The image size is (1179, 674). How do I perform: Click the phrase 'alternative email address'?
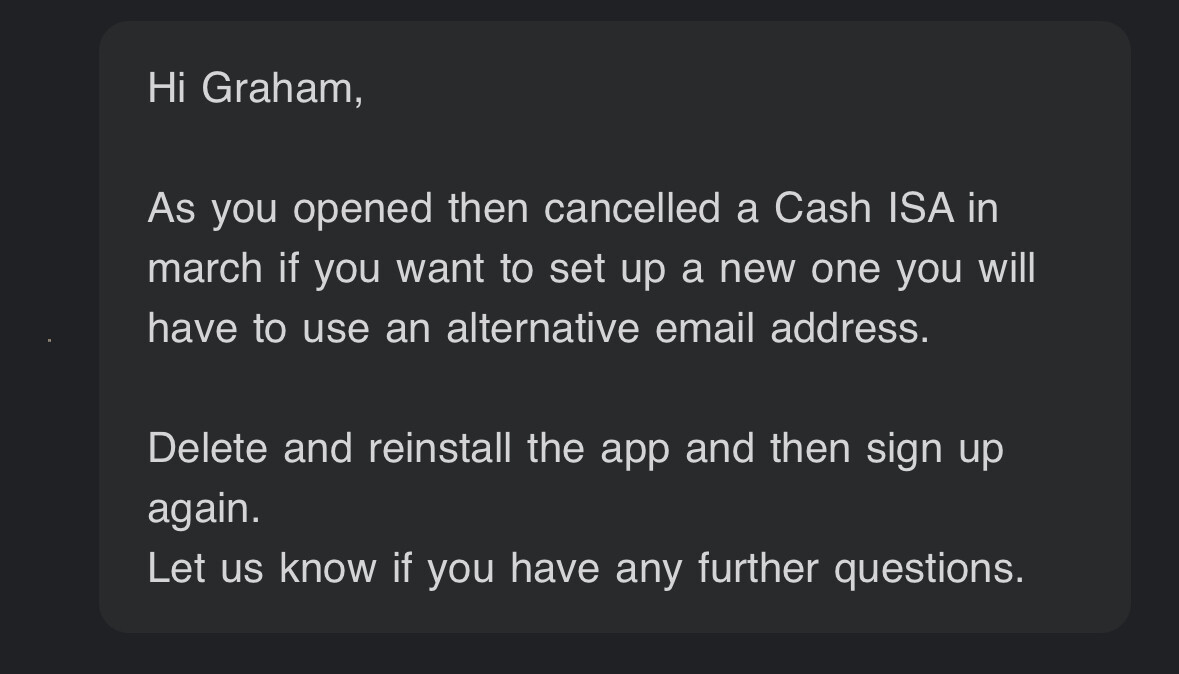click(688, 329)
